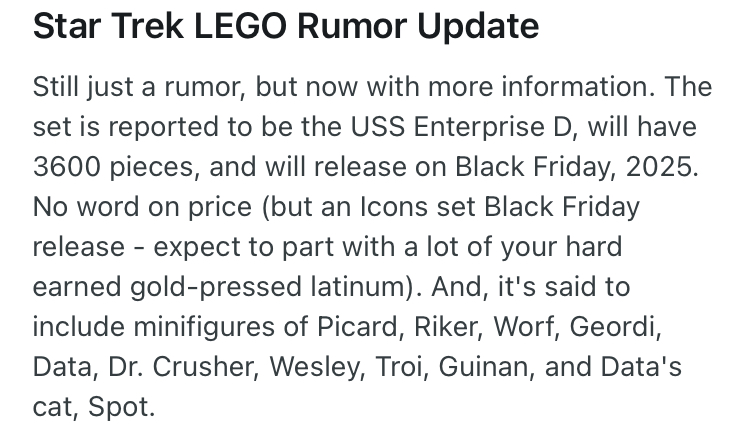Click the name "Geordi" in the list
Viewport: 750px width, 426px height.
click(x=612, y=327)
